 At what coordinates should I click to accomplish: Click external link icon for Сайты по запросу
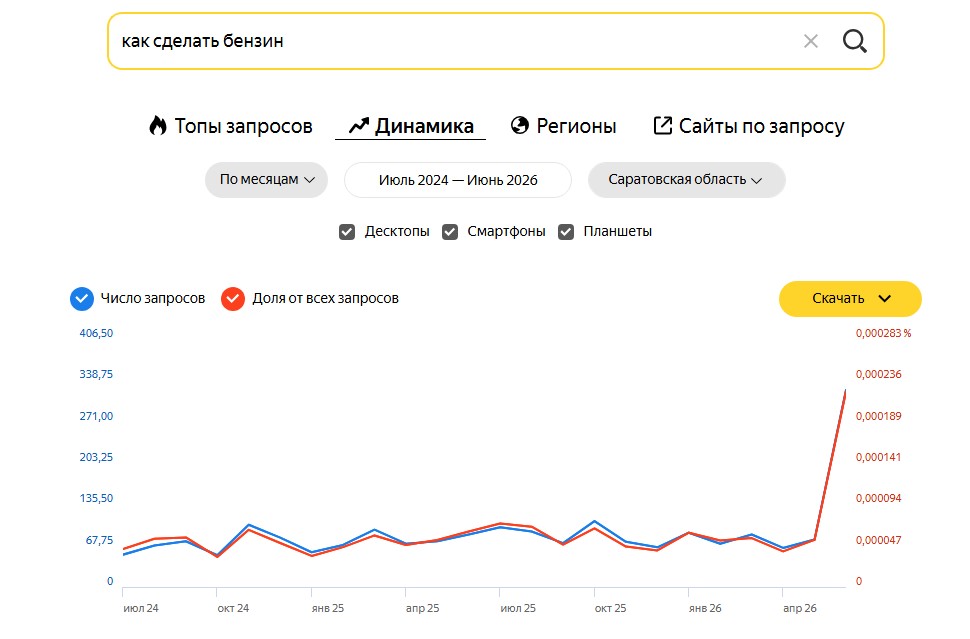pos(663,126)
